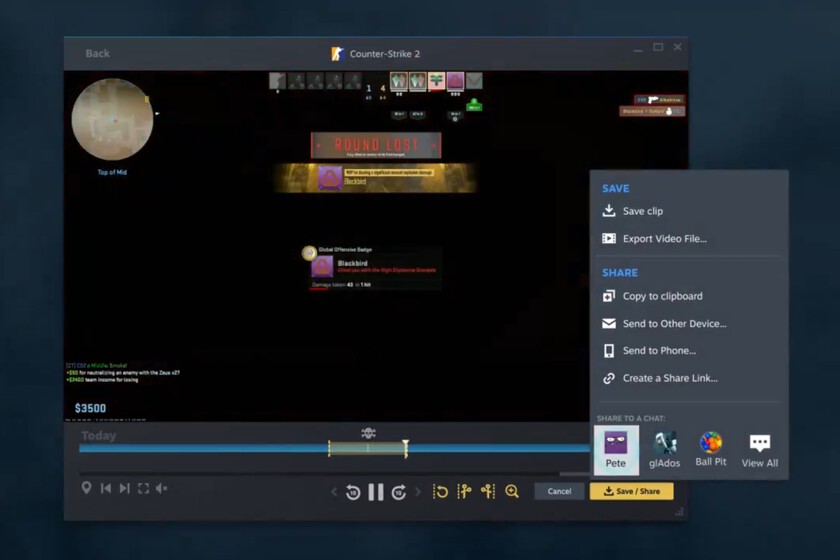The width and height of the screenshot is (840, 560).
Task: Cancel the clip editing
Action: pos(559,491)
